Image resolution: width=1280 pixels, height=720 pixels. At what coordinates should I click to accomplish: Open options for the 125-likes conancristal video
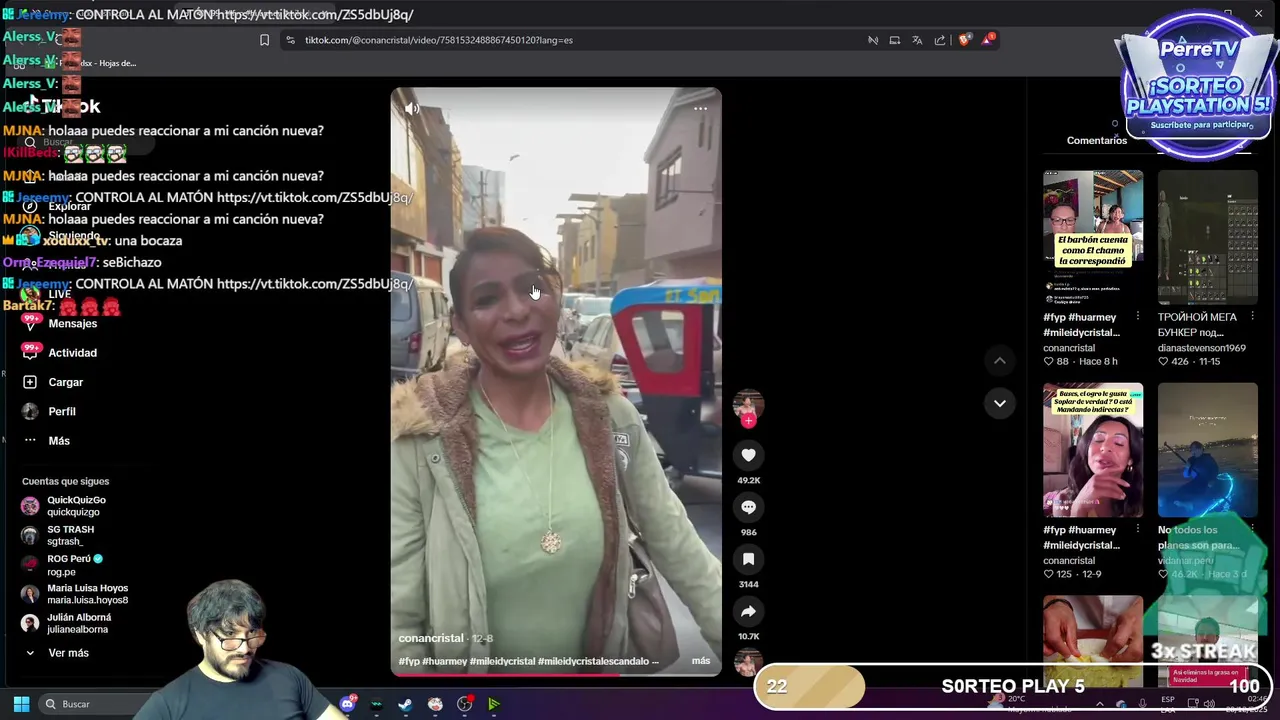(1137, 530)
